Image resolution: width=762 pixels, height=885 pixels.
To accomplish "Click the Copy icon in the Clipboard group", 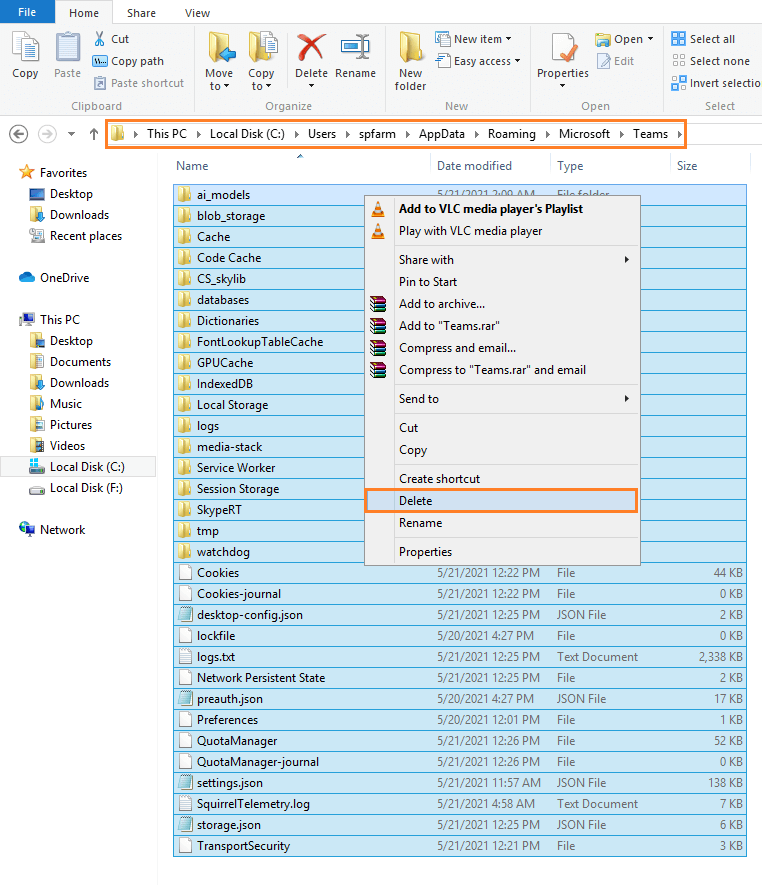I will coord(25,55).
